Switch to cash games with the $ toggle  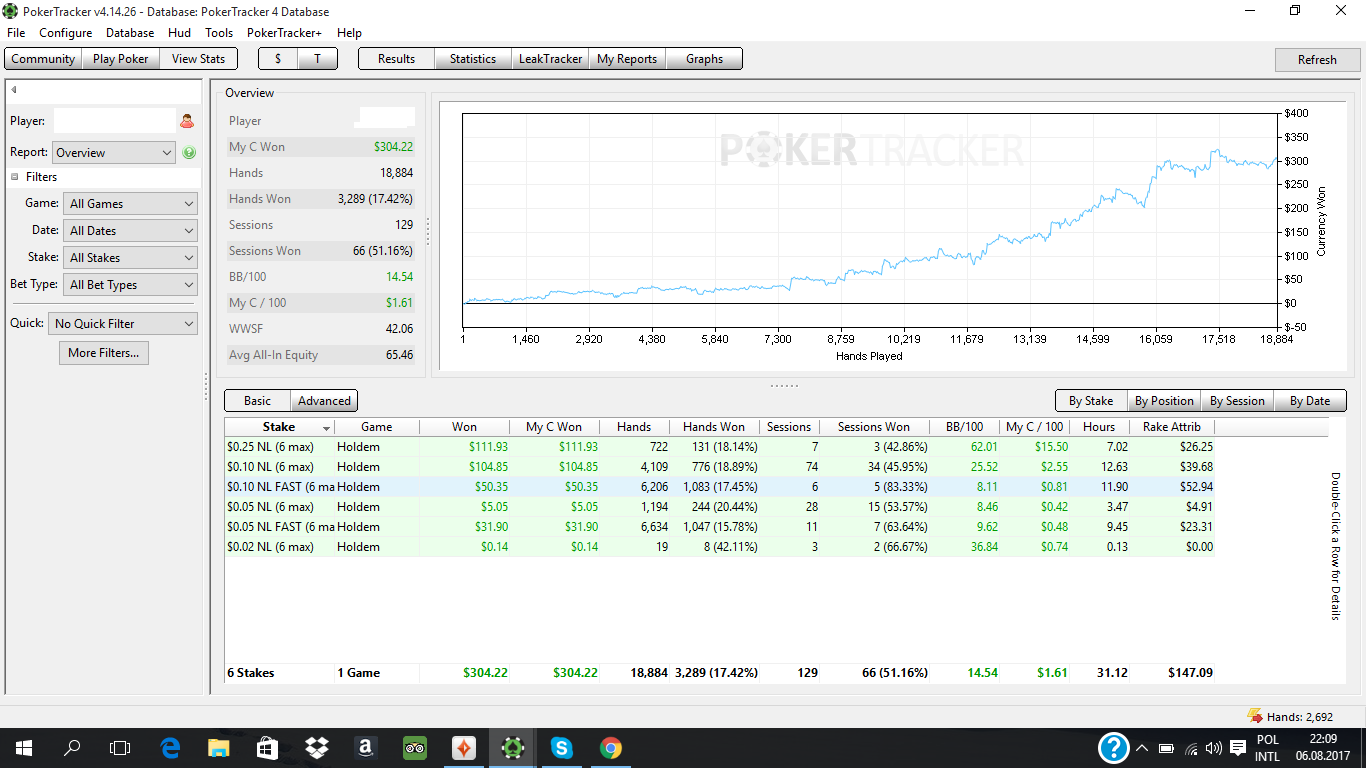tap(278, 59)
